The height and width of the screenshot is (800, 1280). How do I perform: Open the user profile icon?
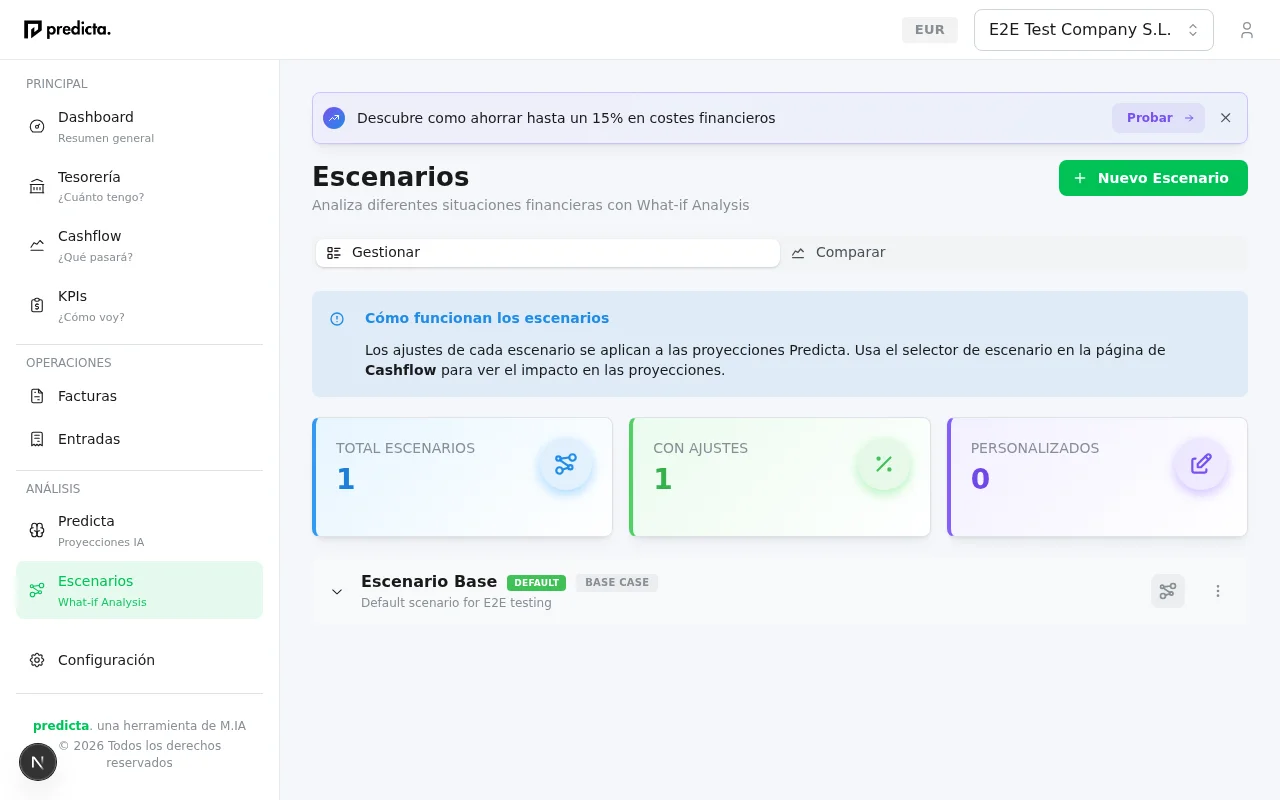[1247, 29]
